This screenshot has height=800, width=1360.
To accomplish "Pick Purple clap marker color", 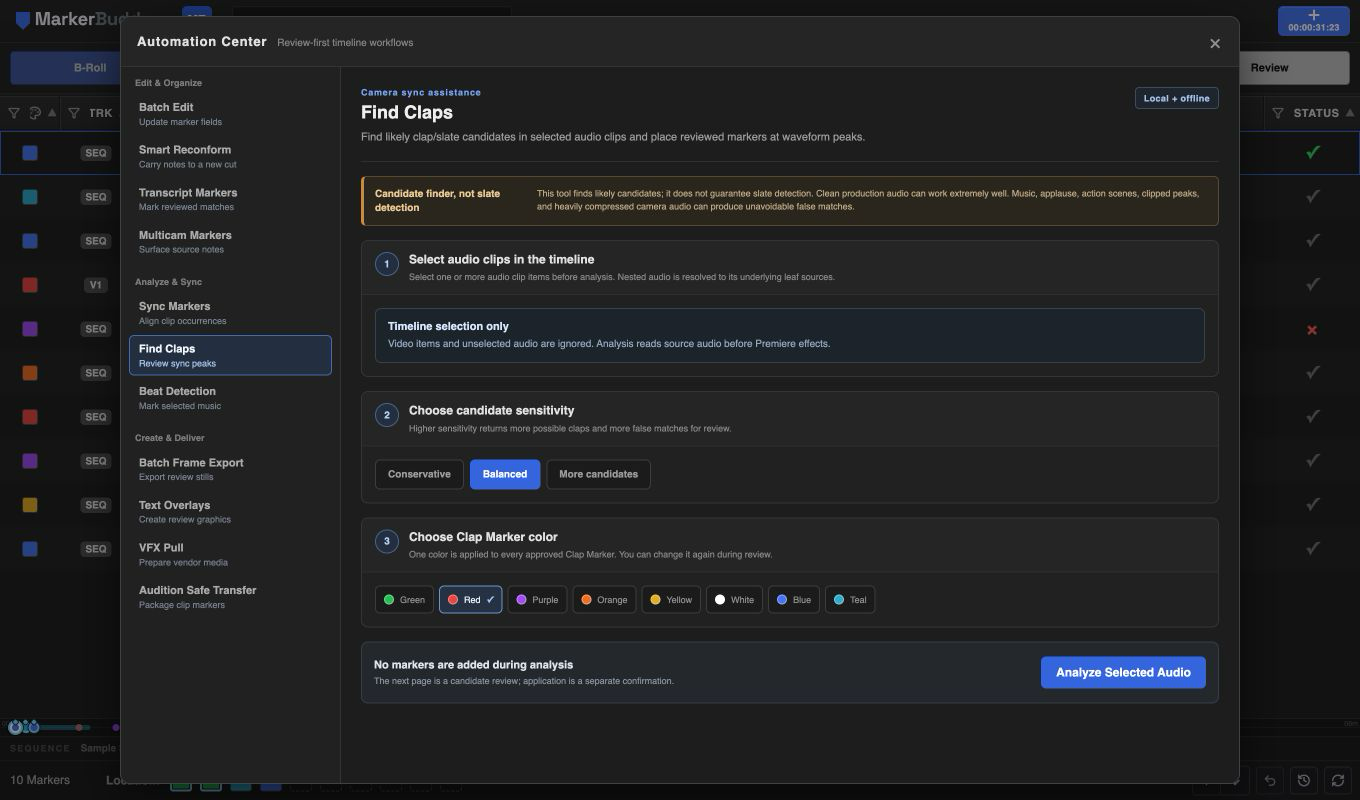I will coord(537,600).
